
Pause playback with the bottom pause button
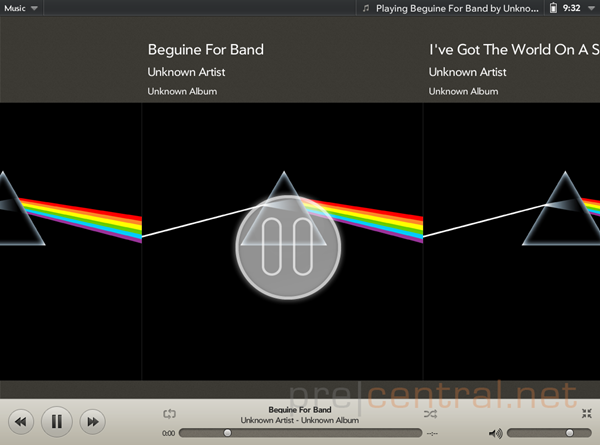tap(57, 422)
